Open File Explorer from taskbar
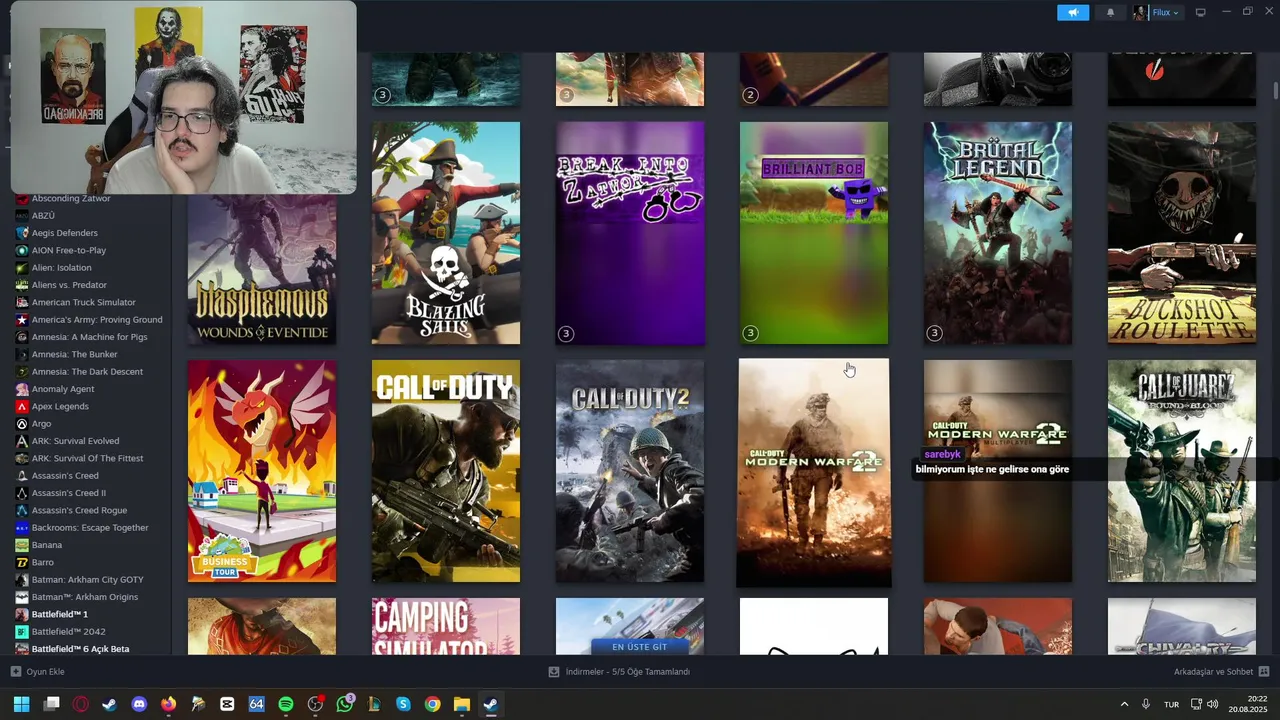This screenshot has width=1280, height=720. (x=461, y=704)
